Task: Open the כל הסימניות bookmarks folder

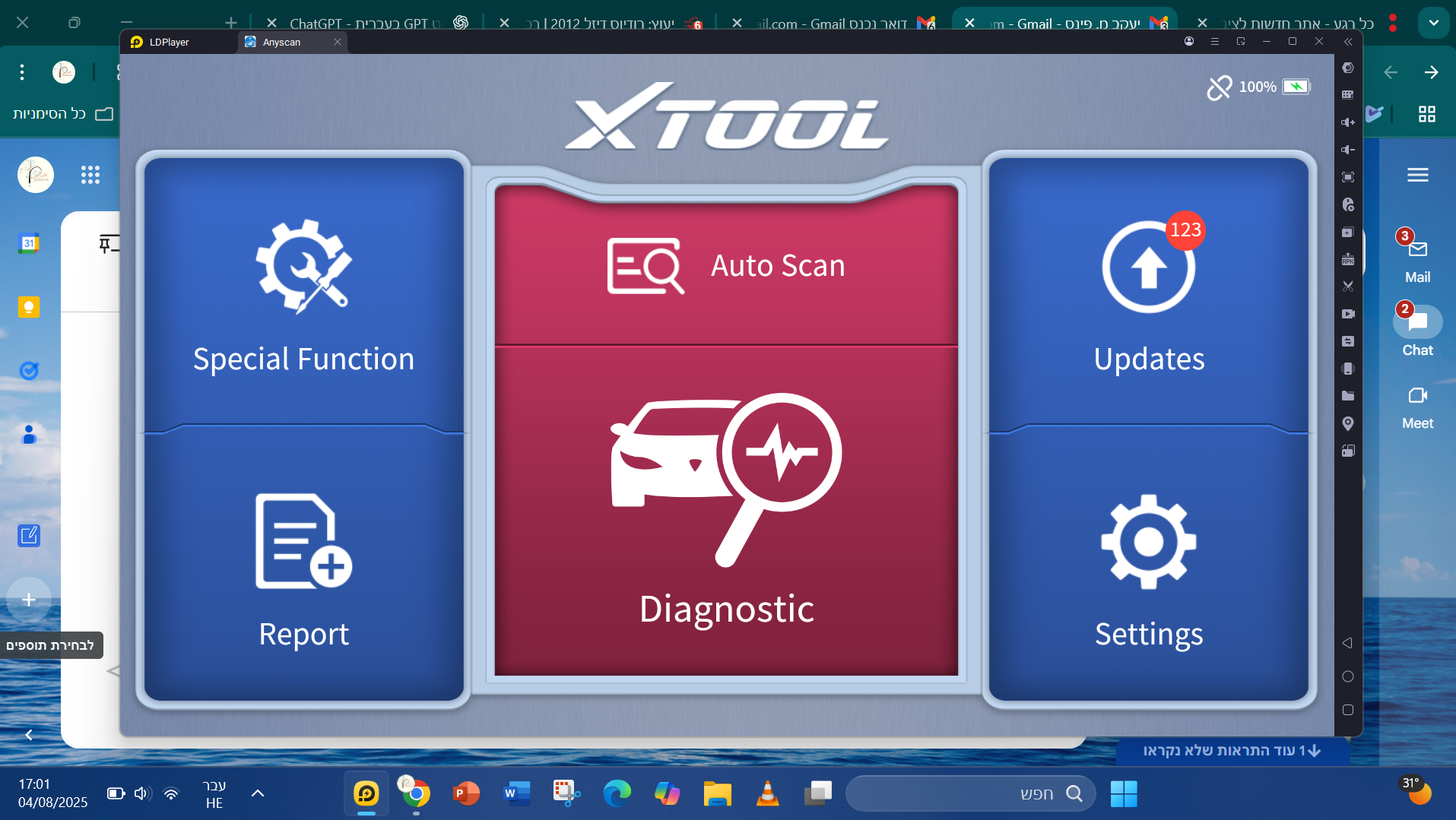Action: click(63, 114)
